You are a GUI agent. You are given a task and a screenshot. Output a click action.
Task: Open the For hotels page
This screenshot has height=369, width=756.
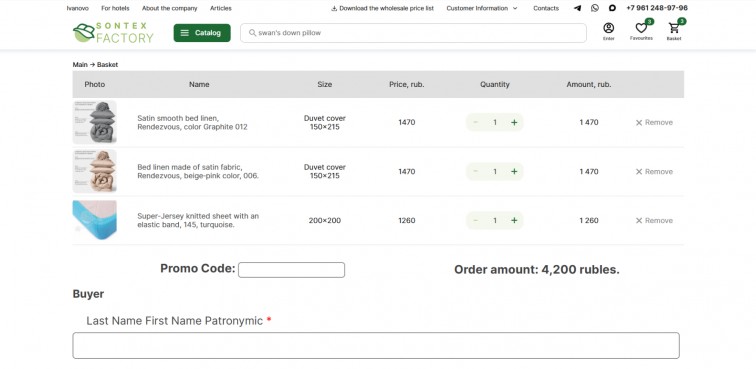(x=115, y=8)
